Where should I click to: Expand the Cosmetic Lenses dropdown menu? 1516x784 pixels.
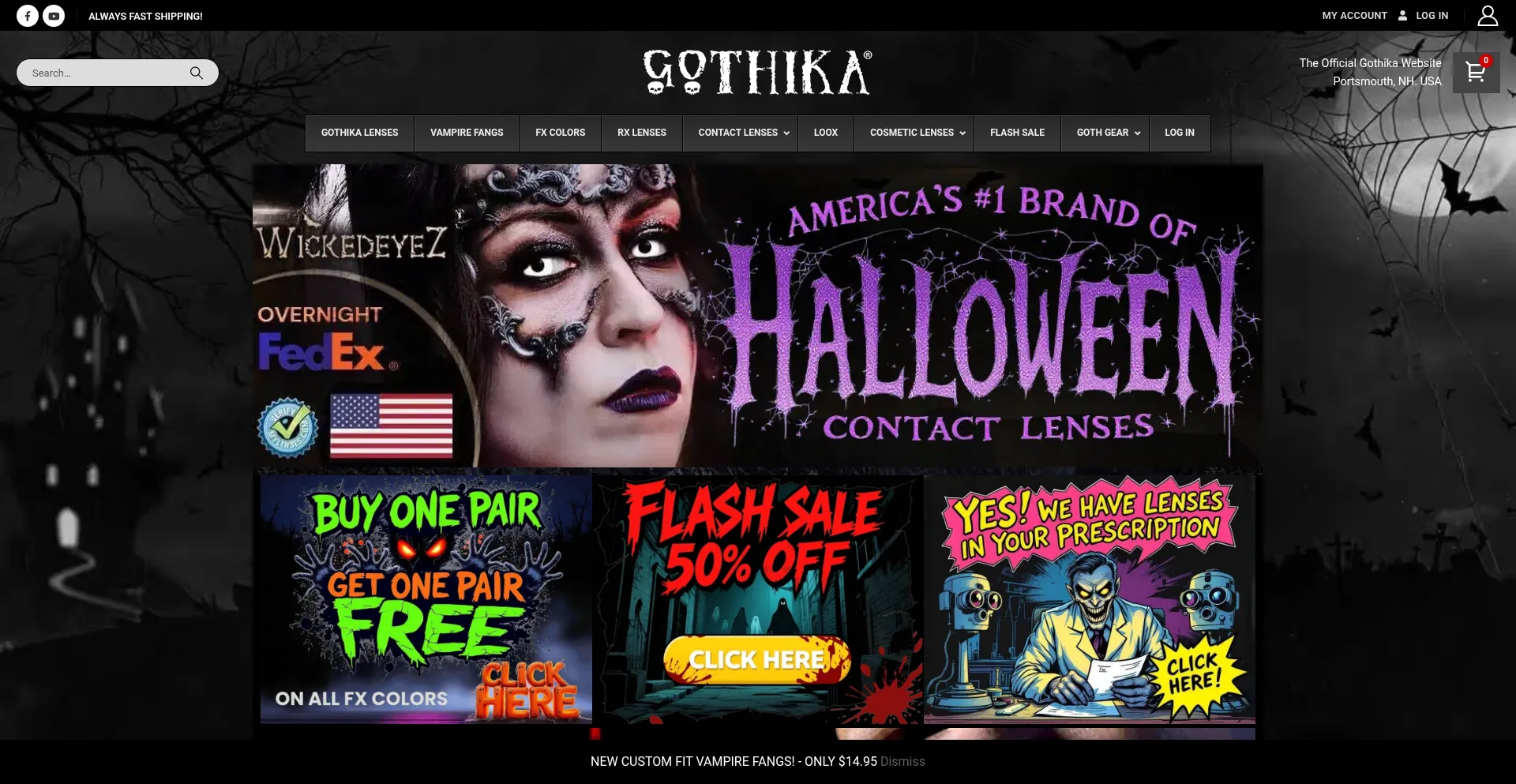point(917,133)
